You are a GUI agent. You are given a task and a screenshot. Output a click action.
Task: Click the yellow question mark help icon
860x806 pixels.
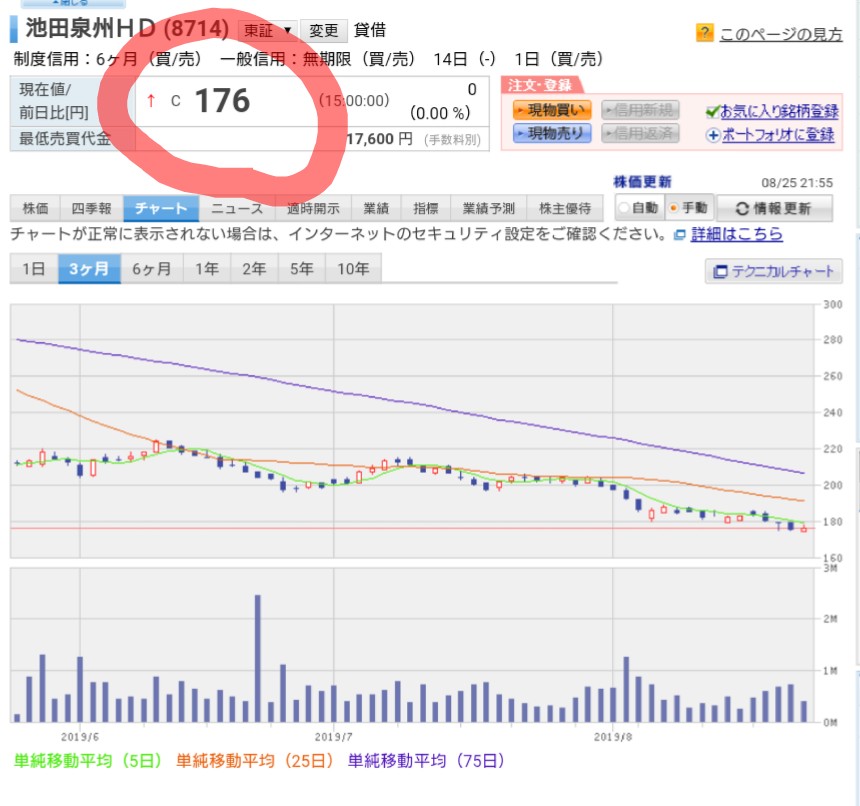(x=704, y=33)
